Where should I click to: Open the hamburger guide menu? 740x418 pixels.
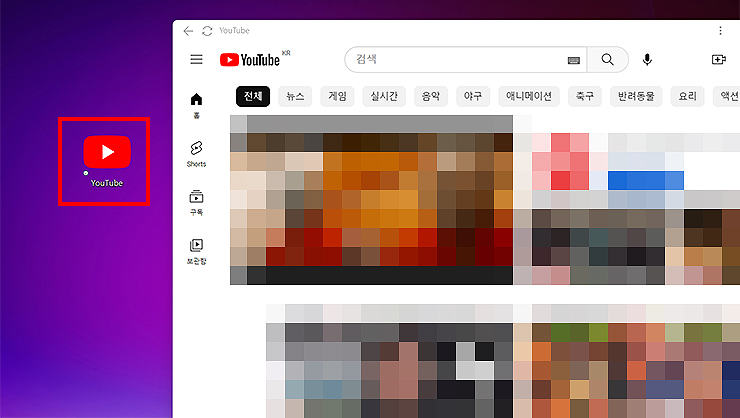pos(196,59)
